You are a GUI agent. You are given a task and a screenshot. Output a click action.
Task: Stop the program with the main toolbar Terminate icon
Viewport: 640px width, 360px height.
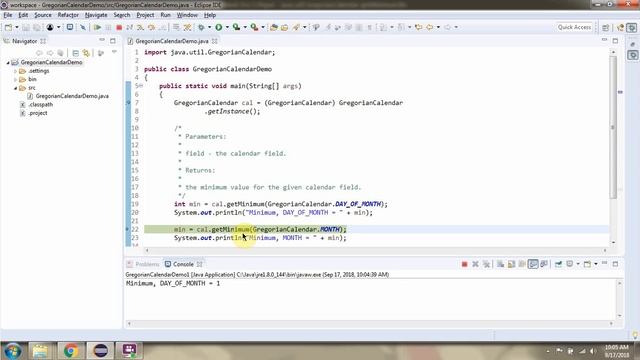coord(119,27)
